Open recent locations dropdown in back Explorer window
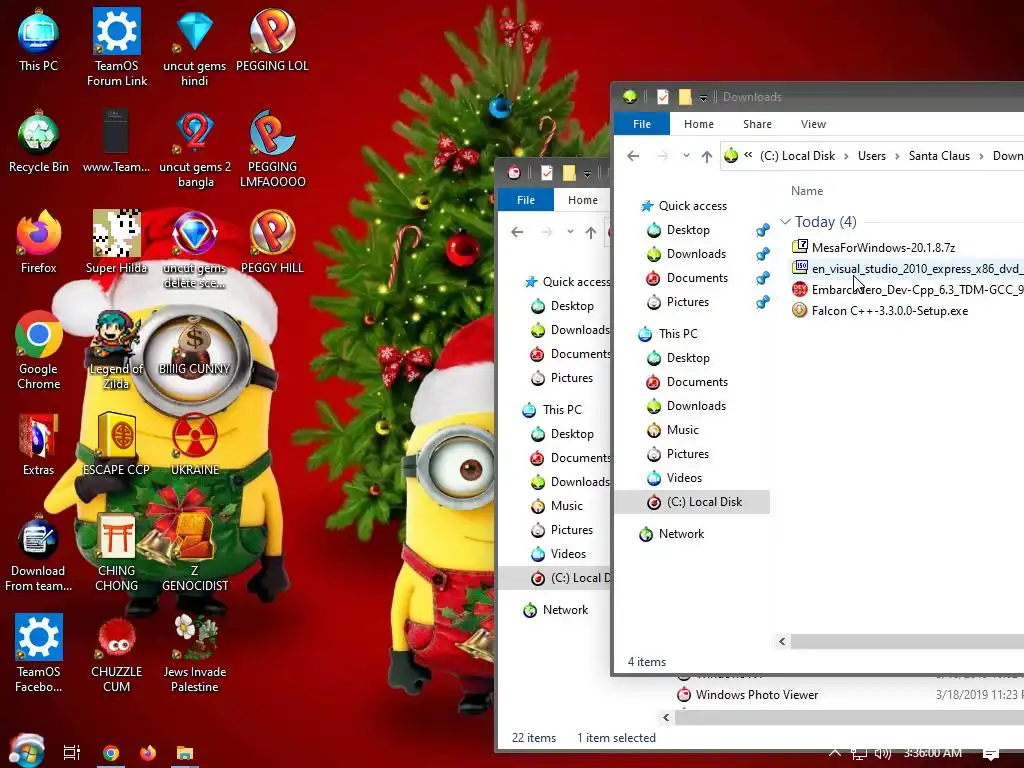Viewport: 1024px width, 768px height. [570, 232]
